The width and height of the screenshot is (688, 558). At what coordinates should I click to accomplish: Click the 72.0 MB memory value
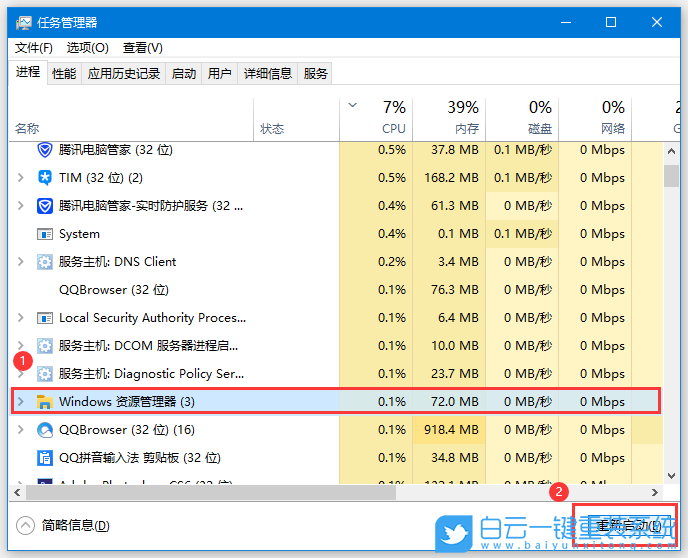click(455, 402)
